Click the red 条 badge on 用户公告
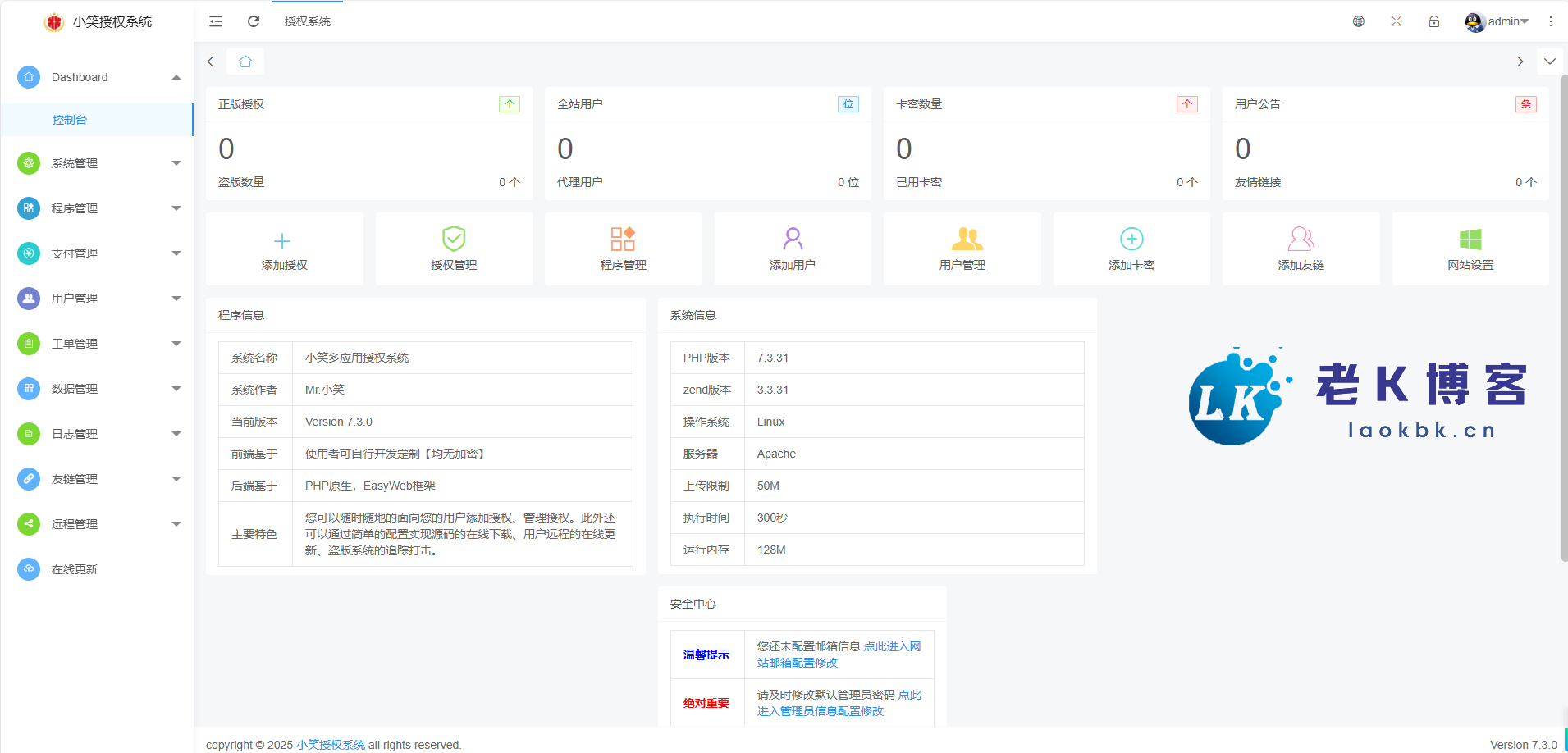Viewport: 1568px width, 753px height. pyautogui.click(x=1526, y=104)
